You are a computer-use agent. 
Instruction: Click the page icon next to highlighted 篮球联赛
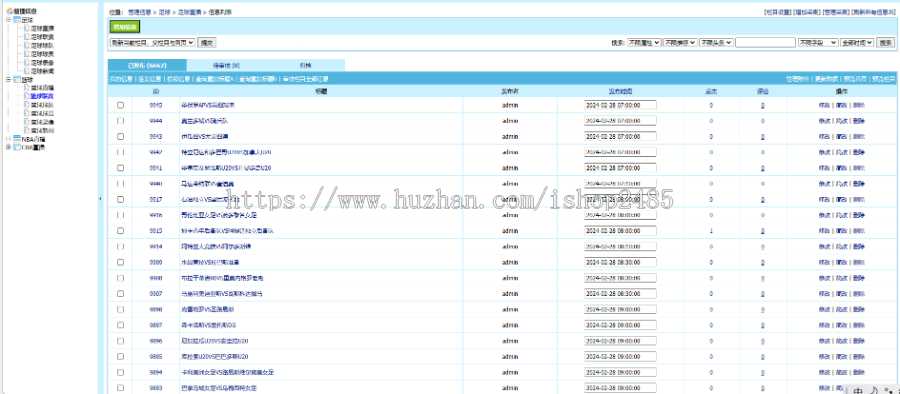click(26, 96)
